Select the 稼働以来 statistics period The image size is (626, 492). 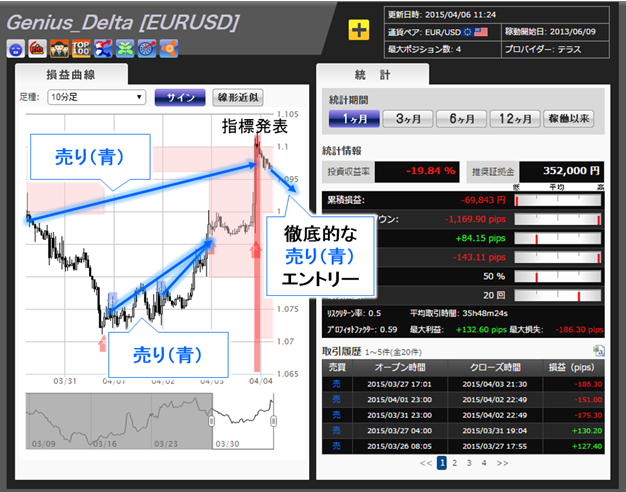point(569,119)
